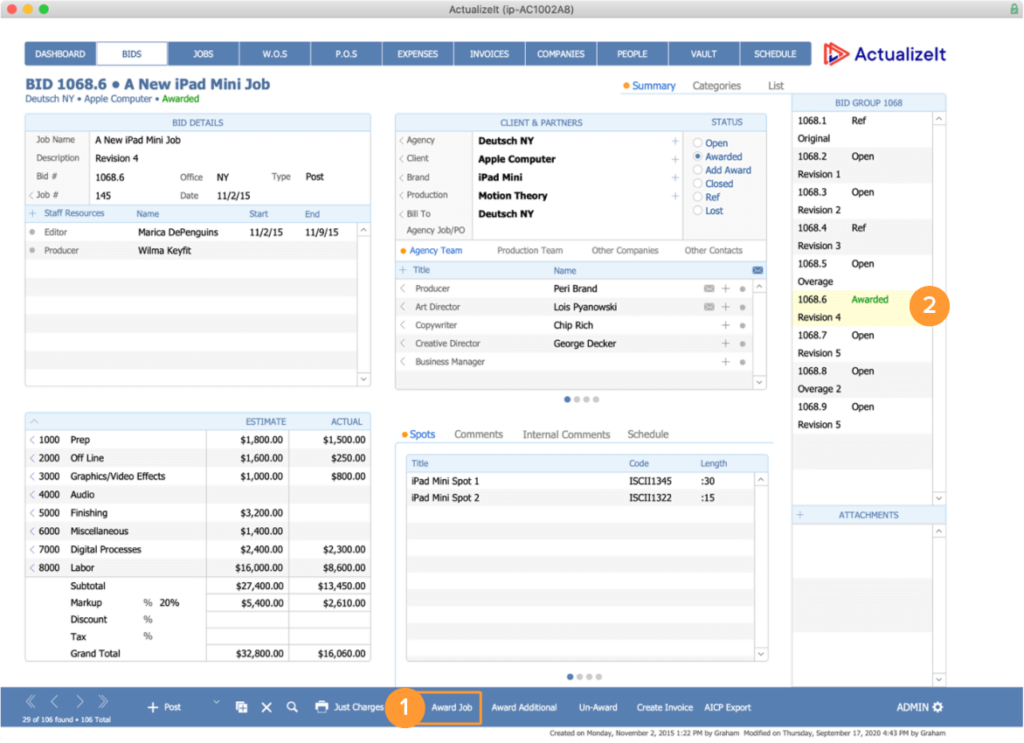Select the Lost status radio button

pos(697,211)
